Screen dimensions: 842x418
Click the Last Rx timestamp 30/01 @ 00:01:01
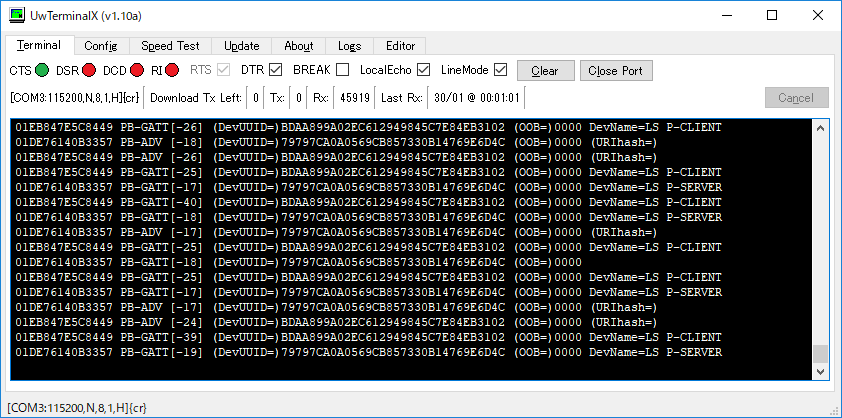476,98
